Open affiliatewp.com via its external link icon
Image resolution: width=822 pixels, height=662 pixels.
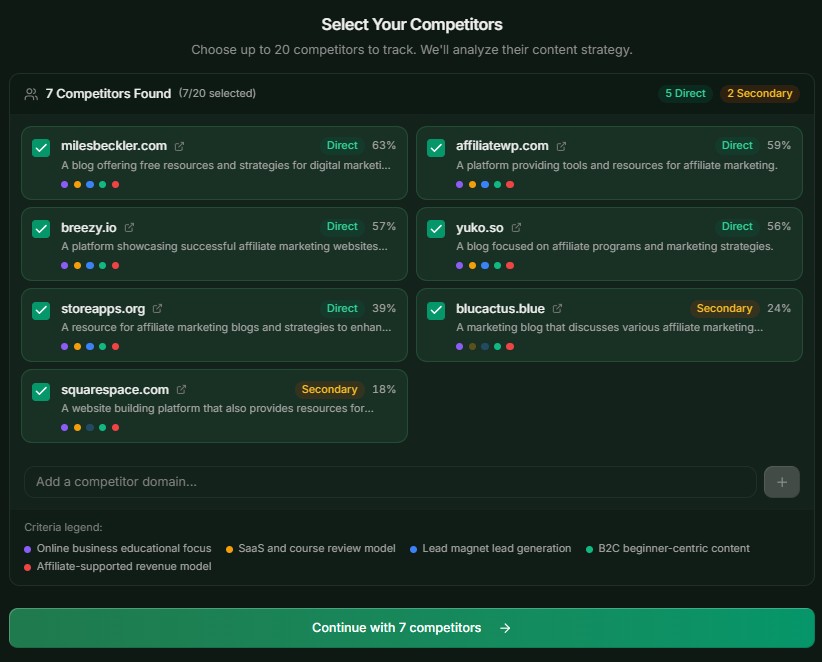click(x=562, y=144)
